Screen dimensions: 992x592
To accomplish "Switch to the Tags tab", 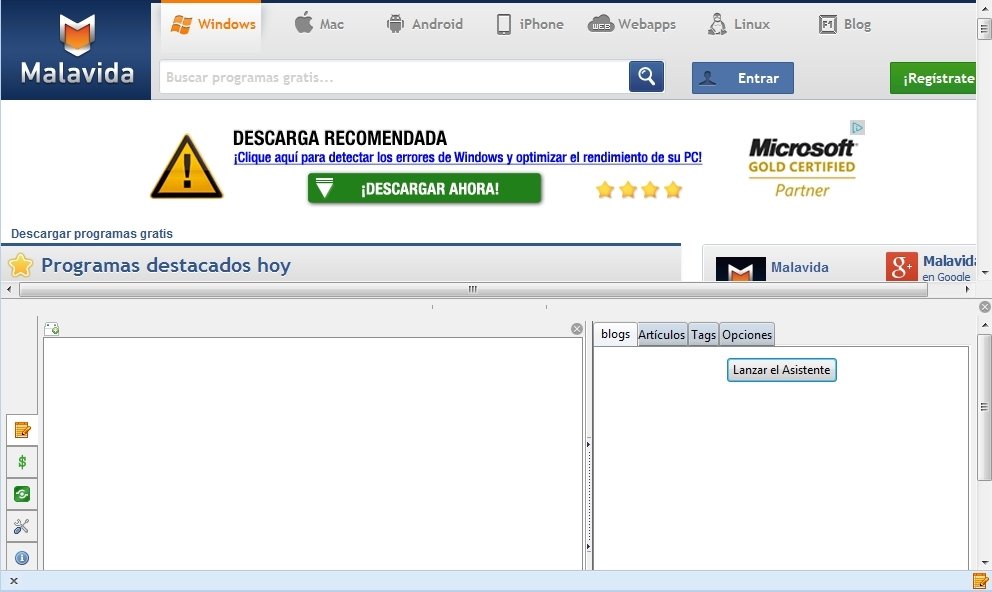I will [x=704, y=335].
